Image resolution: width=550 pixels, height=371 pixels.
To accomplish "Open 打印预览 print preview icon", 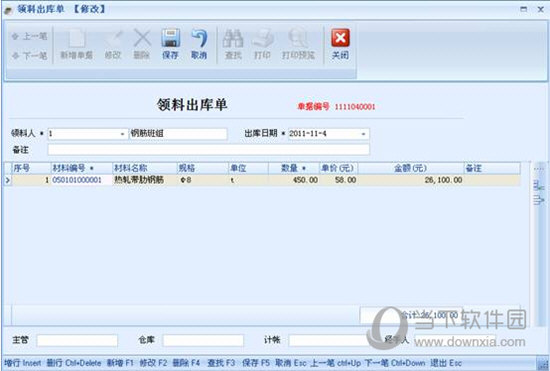I will click(299, 44).
